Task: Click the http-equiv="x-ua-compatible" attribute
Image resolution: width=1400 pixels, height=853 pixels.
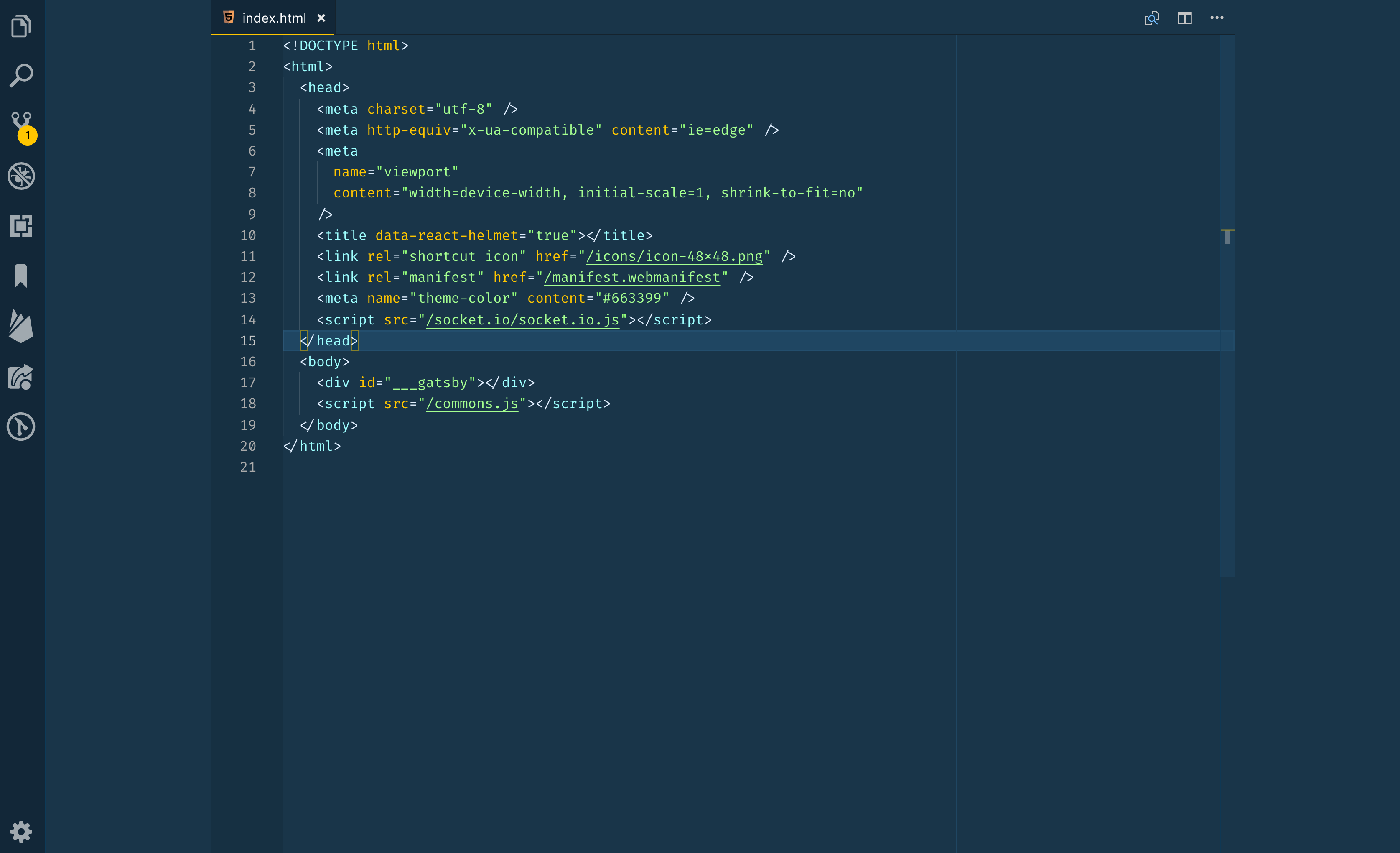Action: pos(484,130)
